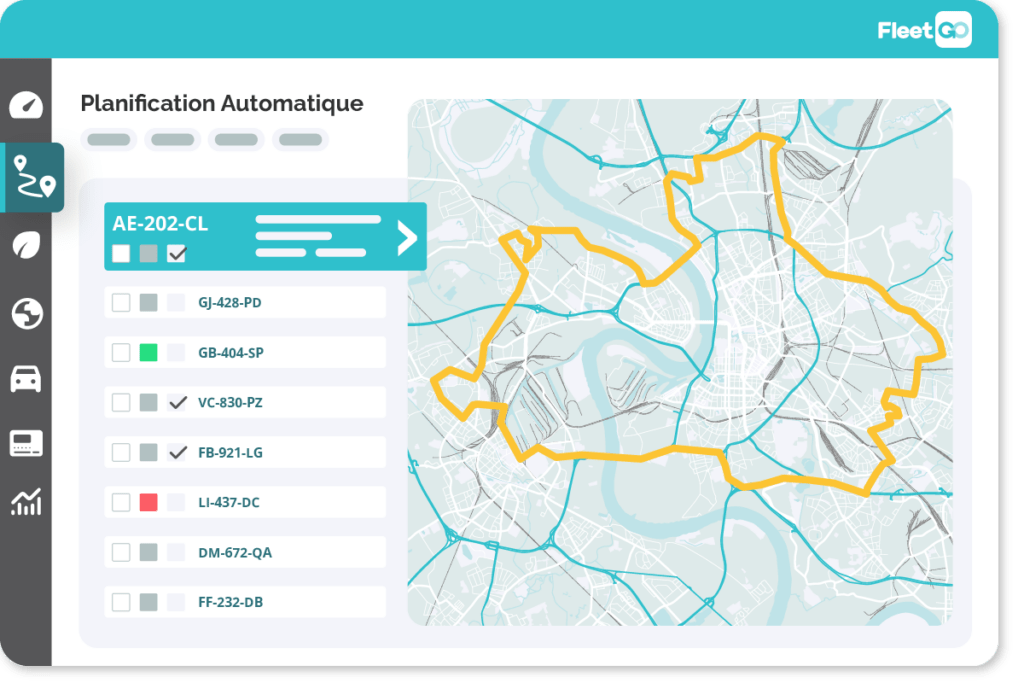
Task: Open the vehicles car icon
Action: click(x=26, y=379)
